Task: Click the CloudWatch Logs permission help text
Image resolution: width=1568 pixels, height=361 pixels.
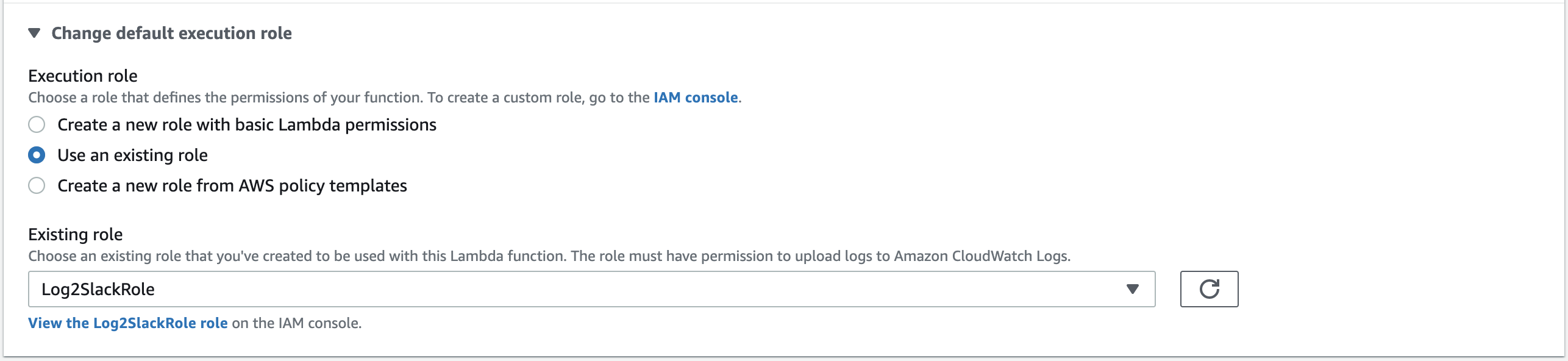Action: (549, 256)
